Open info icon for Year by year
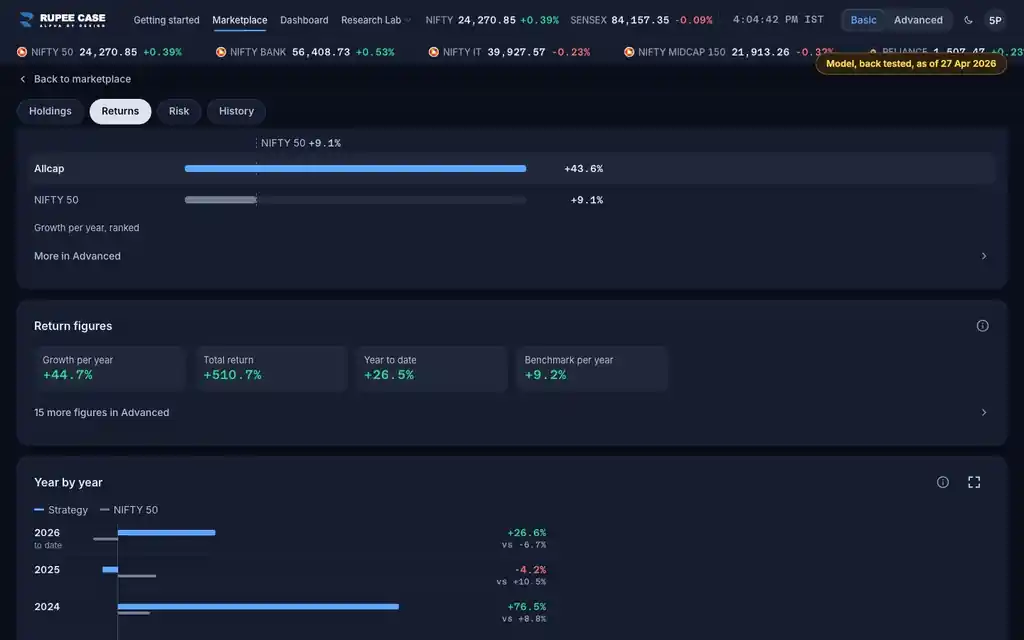The height and width of the screenshot is (640, 1024). (x=942, y=482)
